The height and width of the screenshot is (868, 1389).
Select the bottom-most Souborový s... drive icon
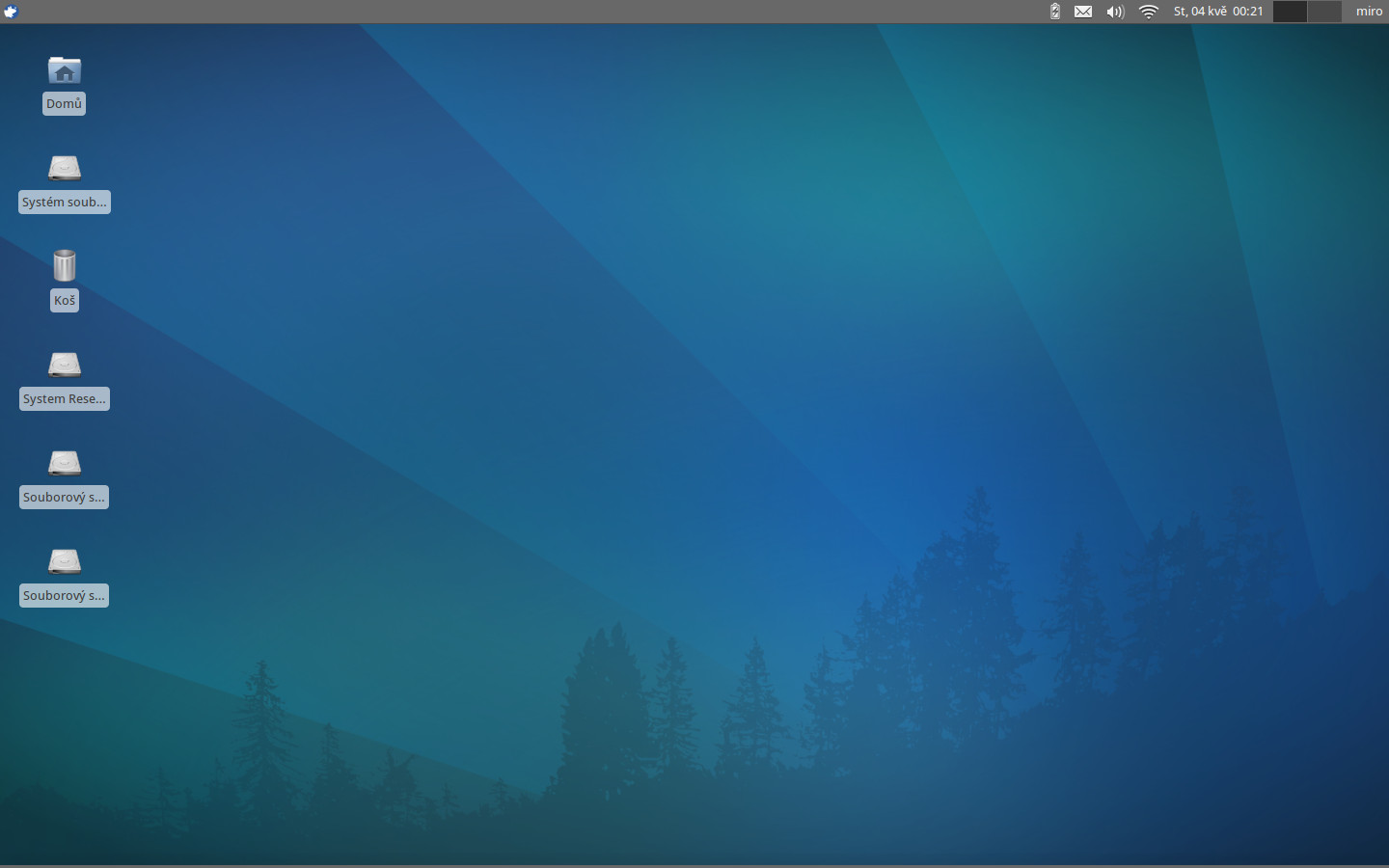(x=65, y=561)
